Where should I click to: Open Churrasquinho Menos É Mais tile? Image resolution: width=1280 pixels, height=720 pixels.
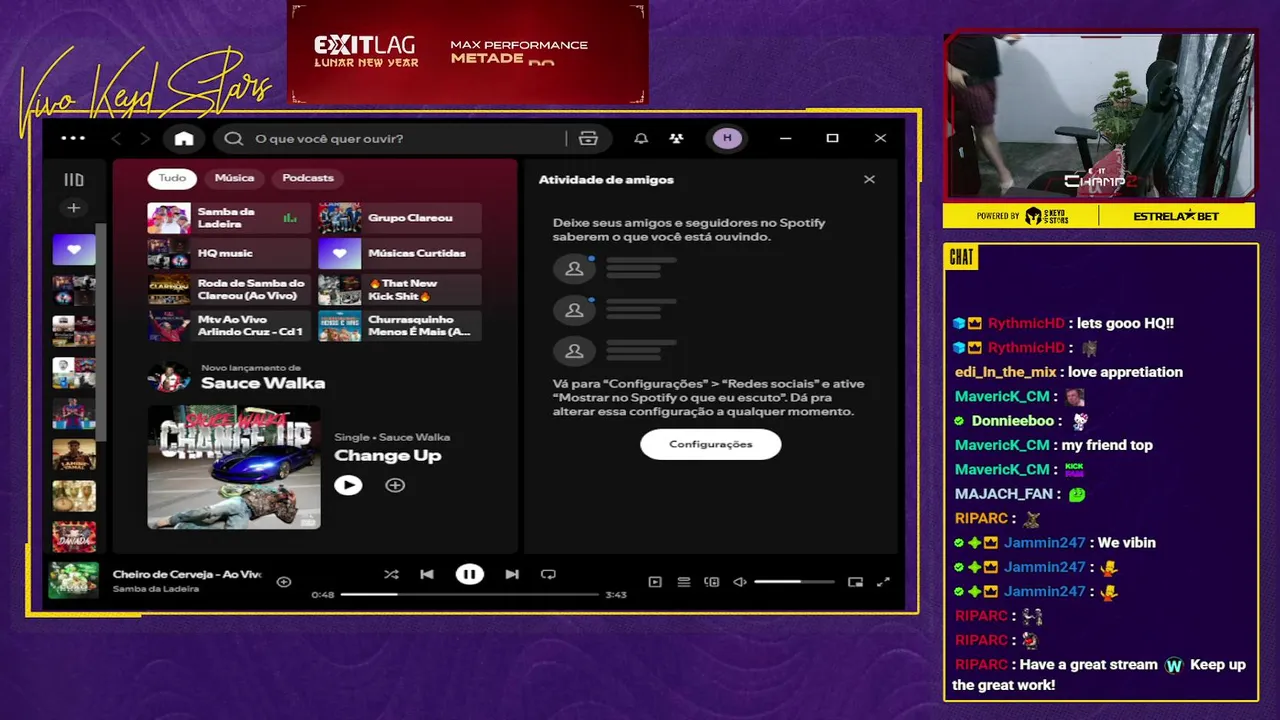click(400, 326)
